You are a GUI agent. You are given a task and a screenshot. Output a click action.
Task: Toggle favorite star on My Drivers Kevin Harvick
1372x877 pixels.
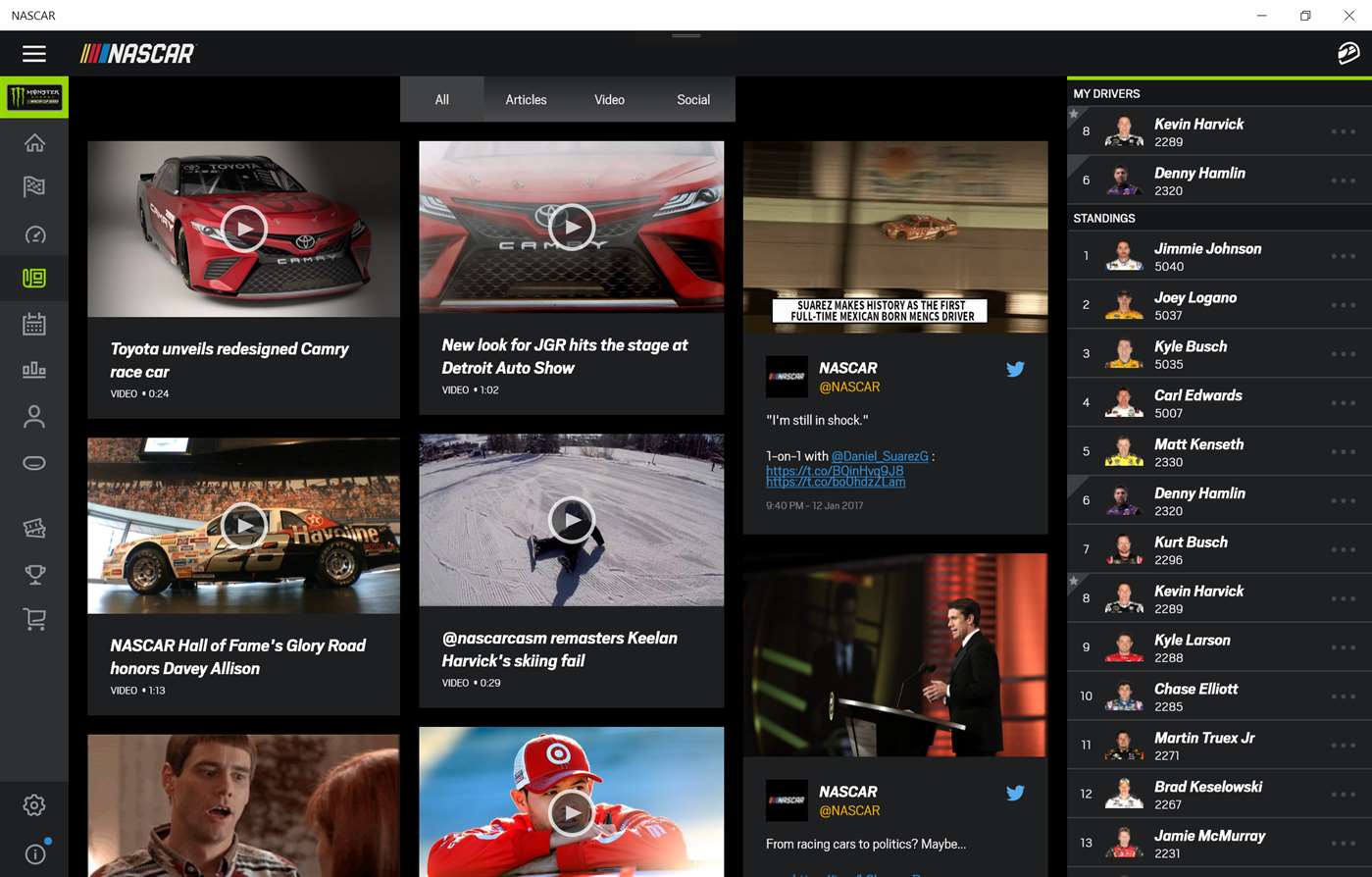(1075, 114)
